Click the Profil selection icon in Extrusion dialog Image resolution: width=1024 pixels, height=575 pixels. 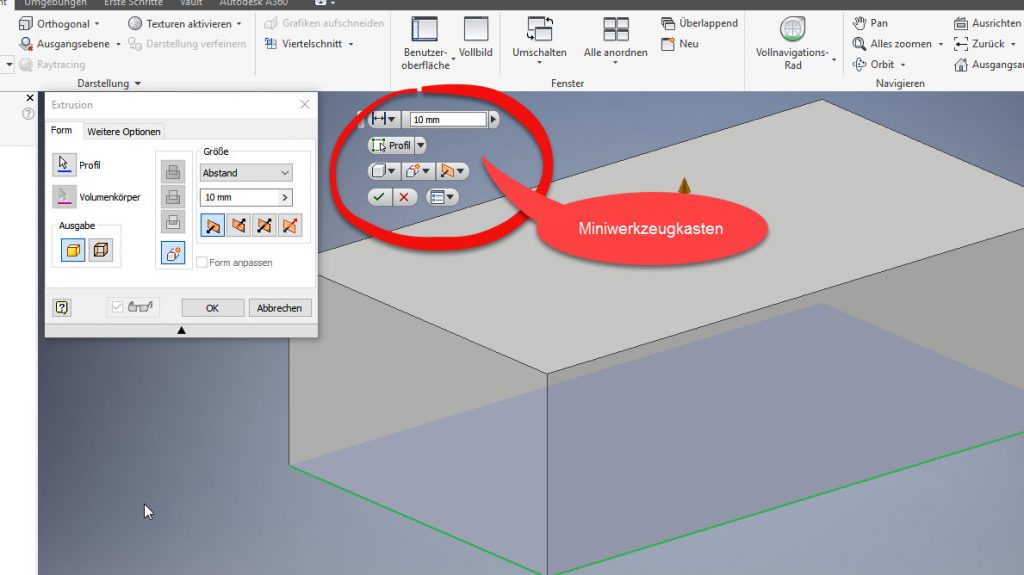click(x=64, y=165)
